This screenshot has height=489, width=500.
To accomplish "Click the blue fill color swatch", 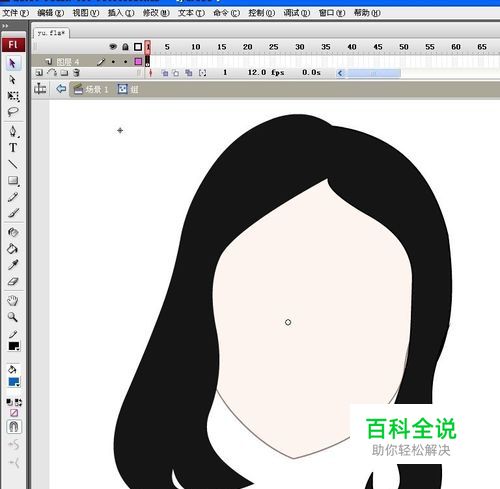I will point(14,382).
